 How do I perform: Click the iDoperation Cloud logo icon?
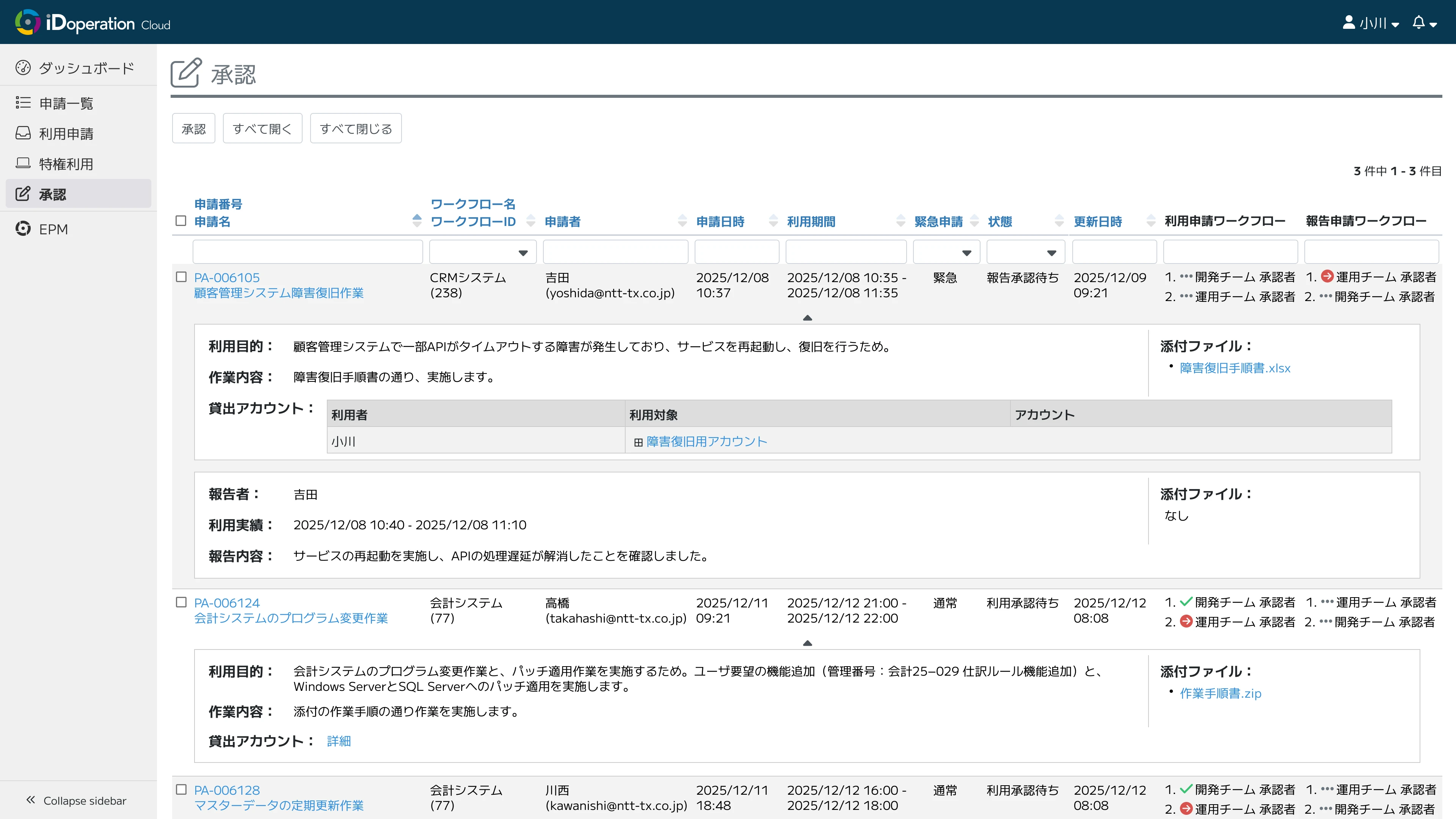27,22
